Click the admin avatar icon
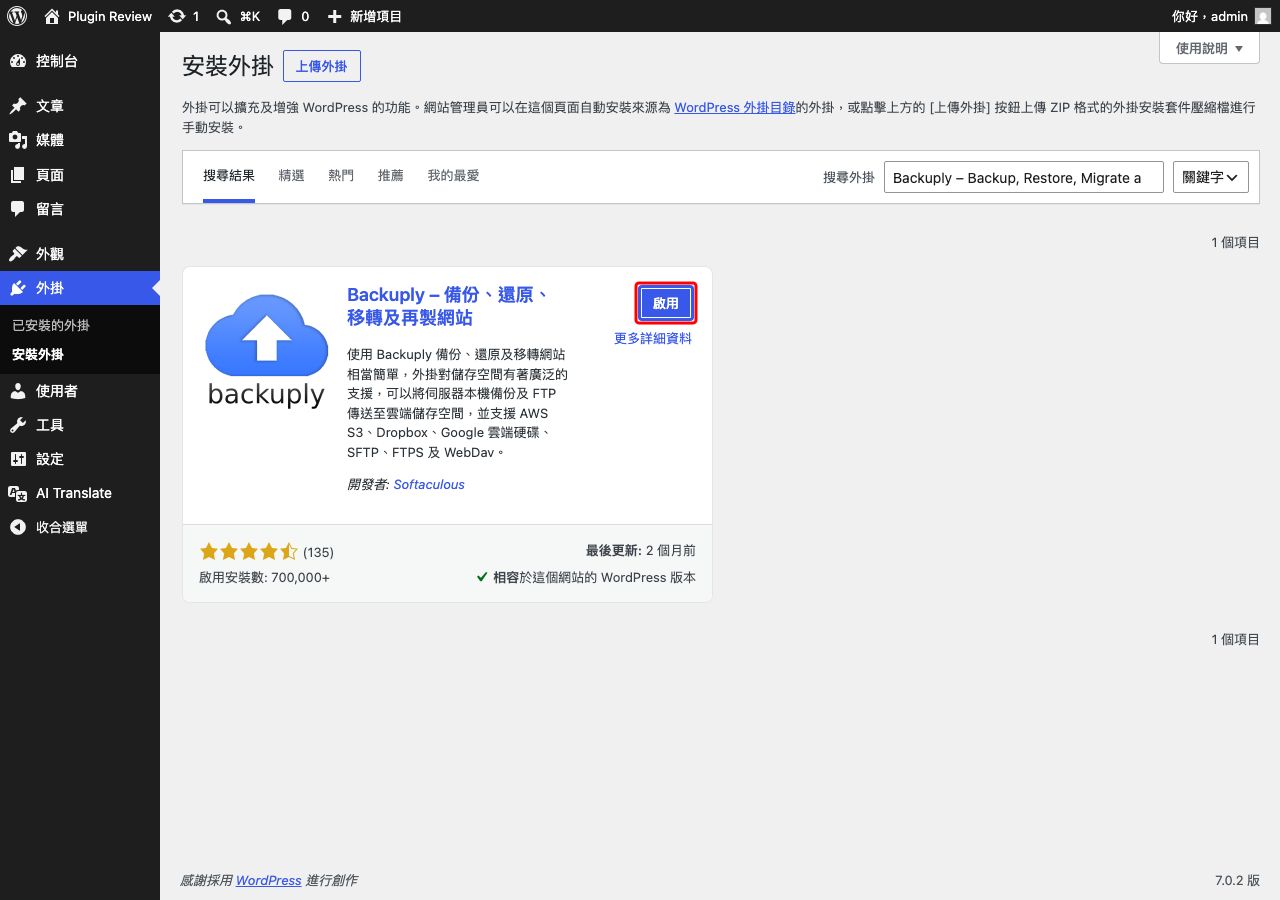Screen dimensions: 1280x900 tap(1263, 16)
